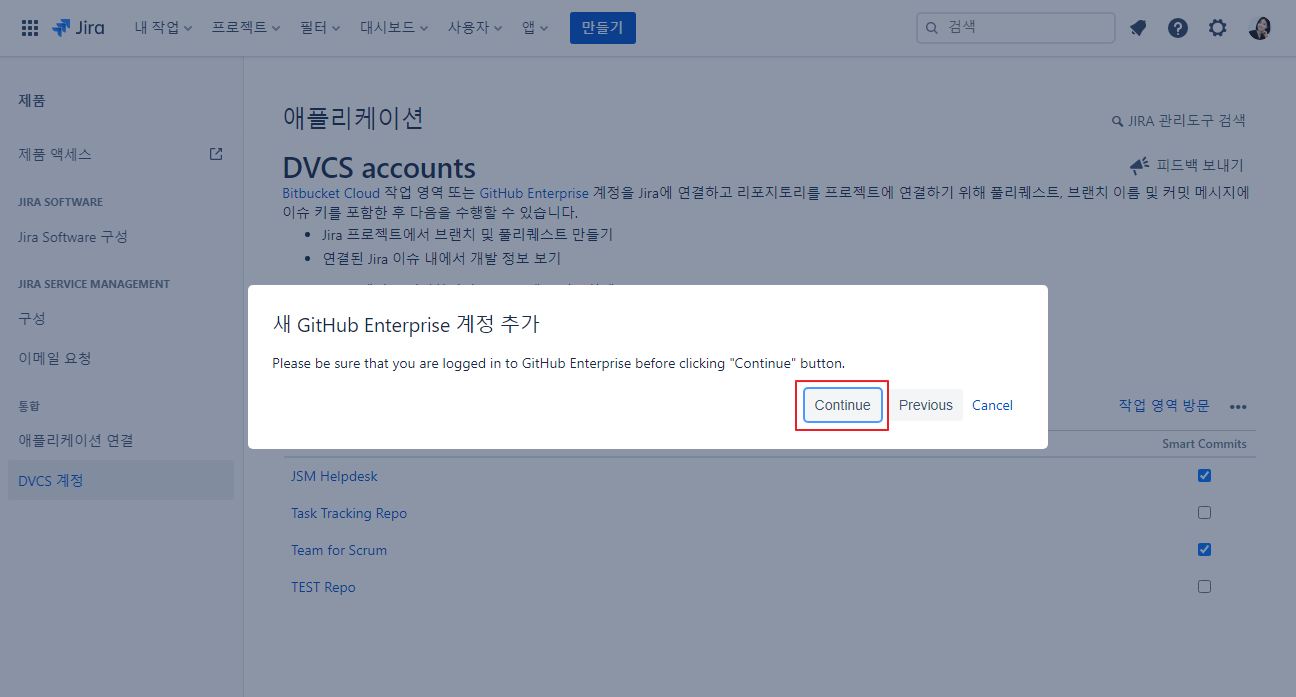Disable Smart Commits for Team for Scrum
1296x697 pixels.
[1204, 550]
